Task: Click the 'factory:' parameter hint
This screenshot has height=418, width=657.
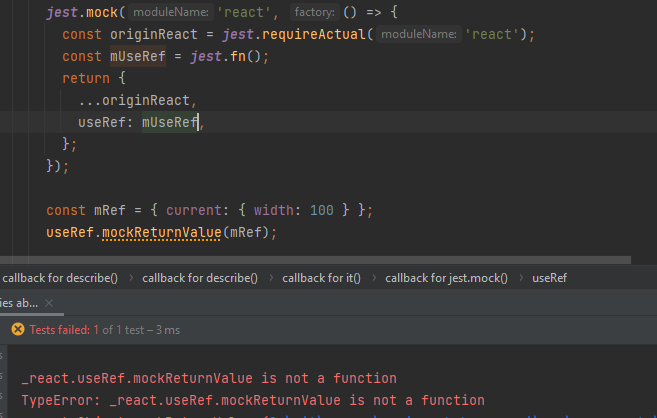Action: coord(314,12)
